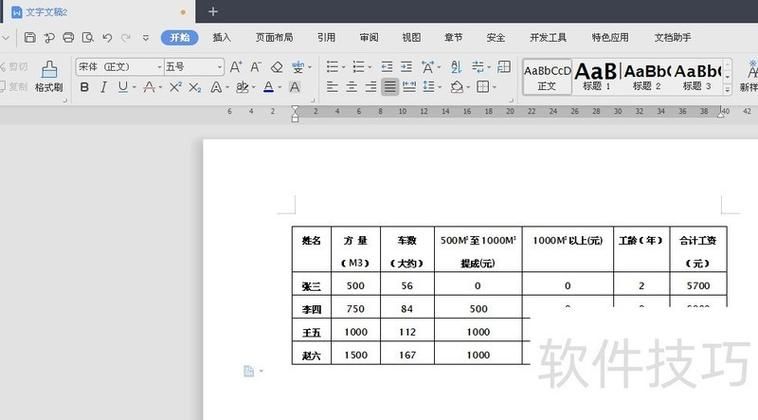Click the output as PDF icon
Screen dimensions: 758x420
49,38
